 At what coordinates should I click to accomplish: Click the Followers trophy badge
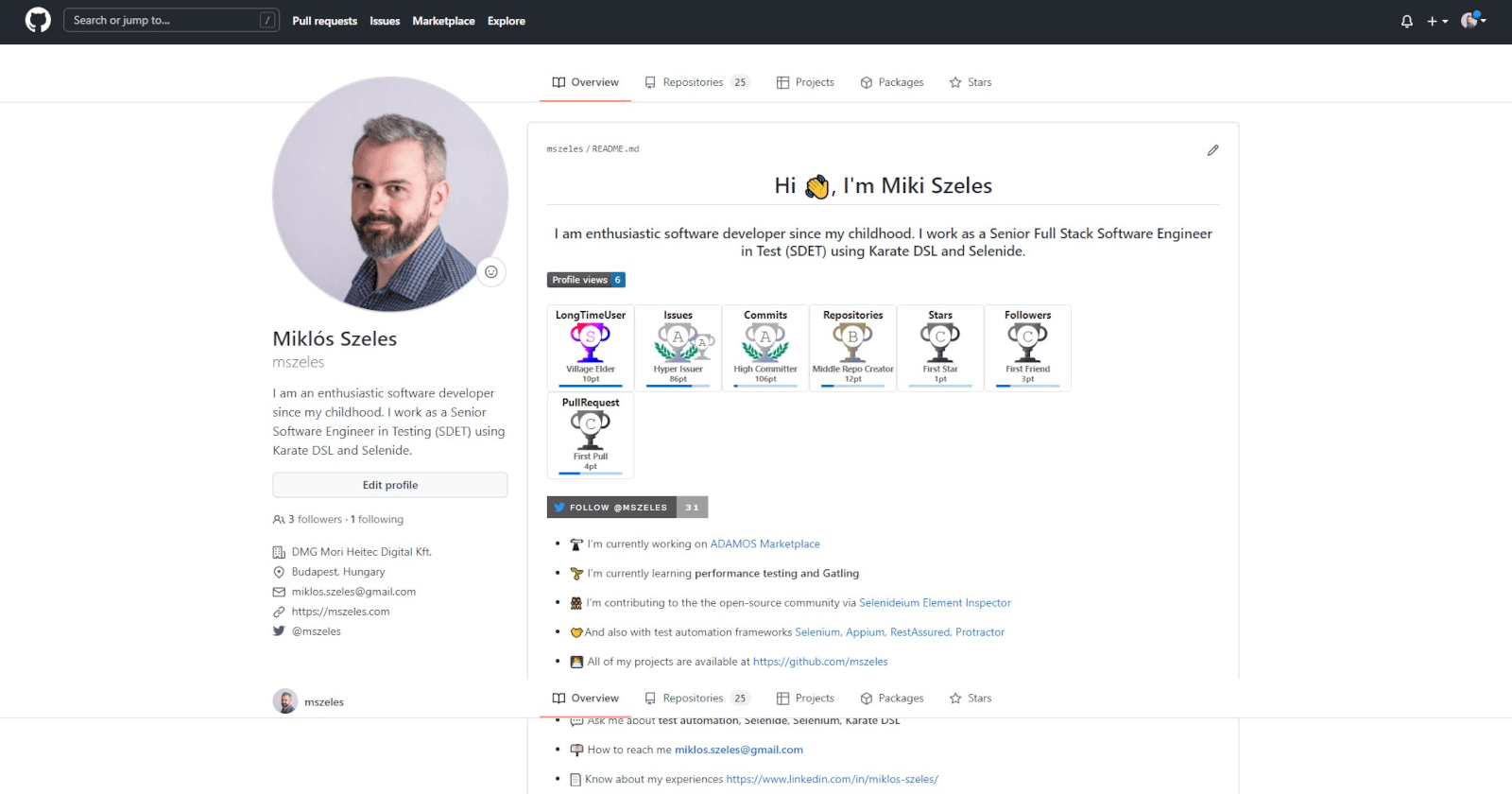point(1027,347)
